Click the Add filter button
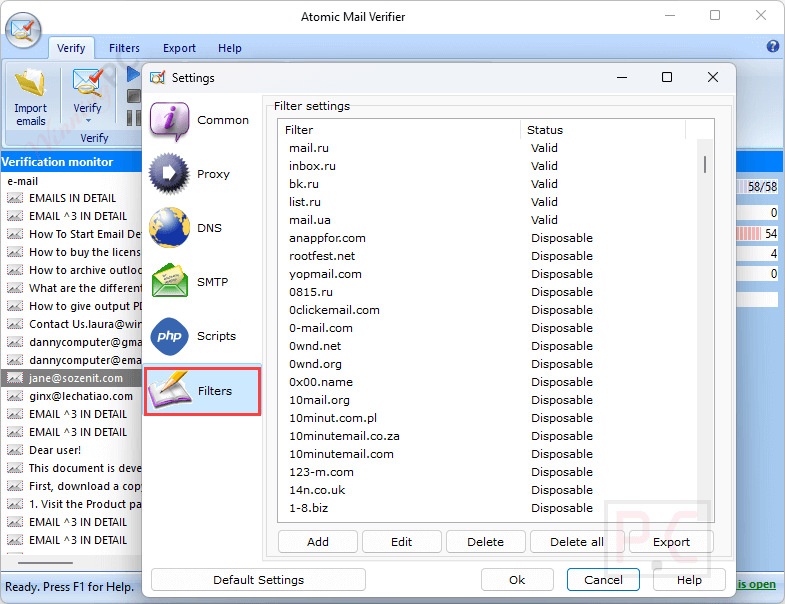 pos(318,542)
